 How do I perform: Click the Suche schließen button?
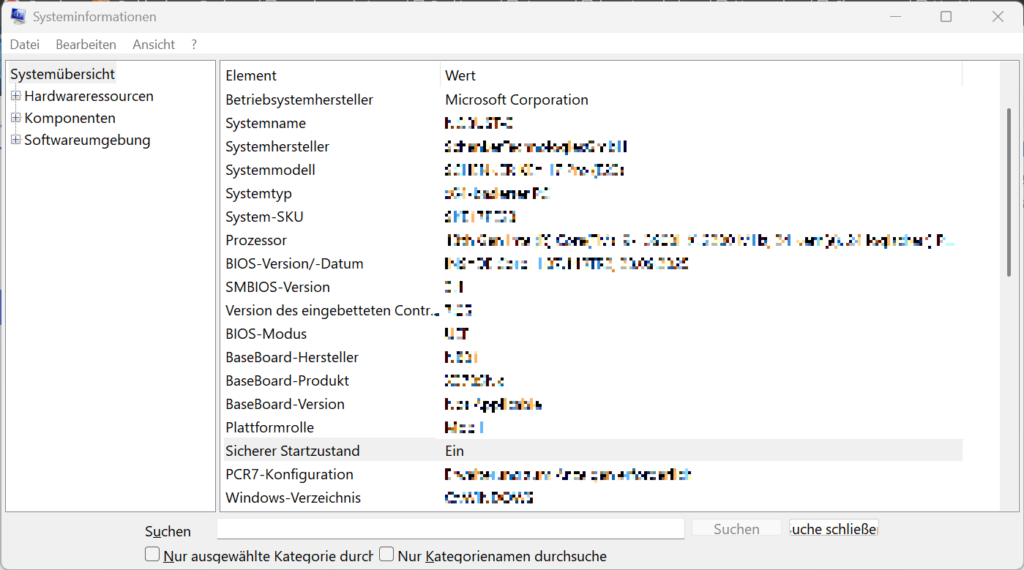(833, 529)
